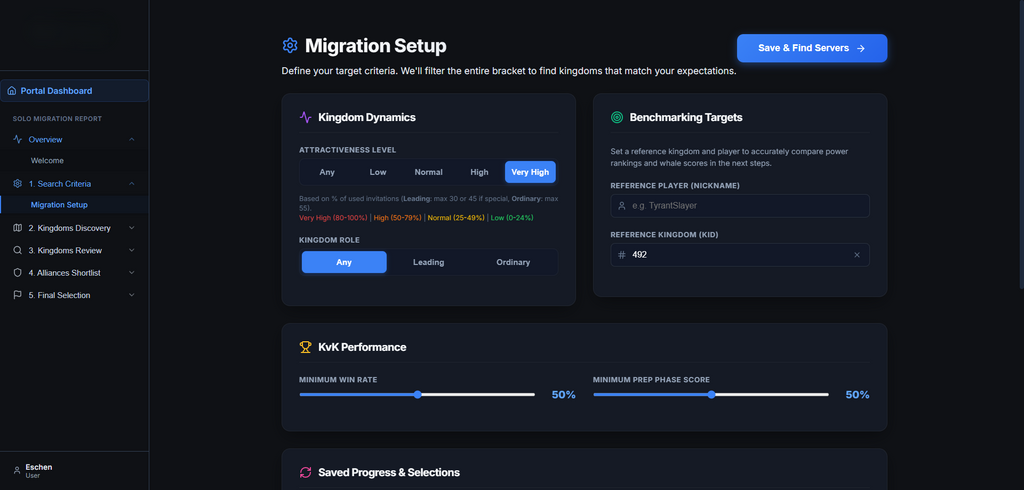Click the gear icon next to Migration Setup heading

(290, 45)
